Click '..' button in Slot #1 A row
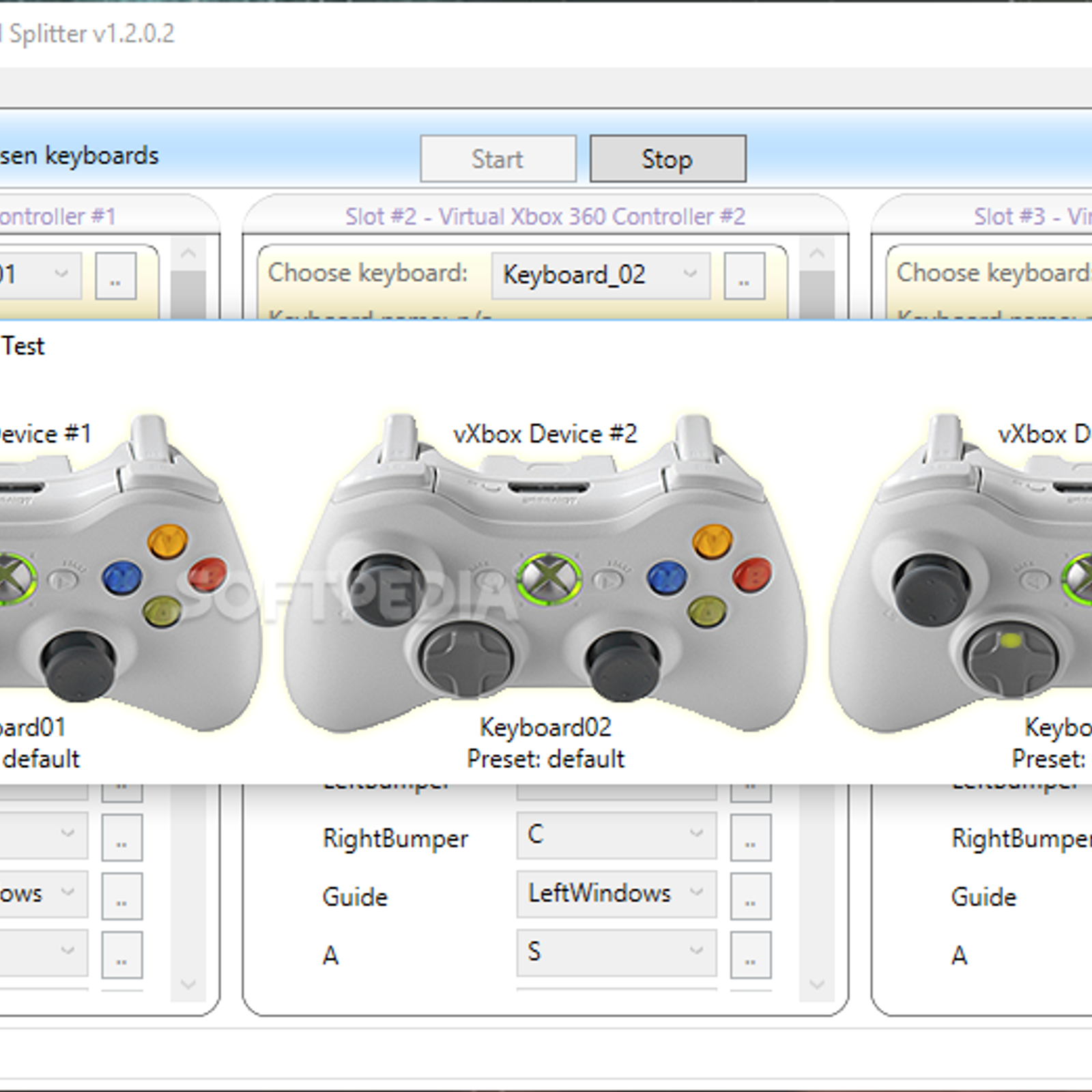Screen dimensions: 1092x1092 tap(121, 955)
